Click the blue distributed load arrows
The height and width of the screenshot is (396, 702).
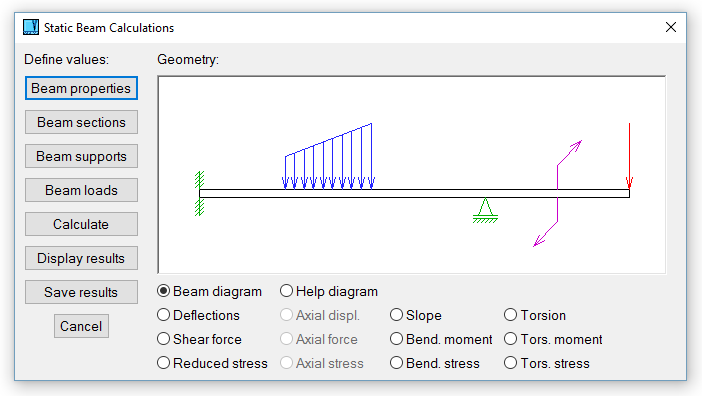click(x=328, y=156)
